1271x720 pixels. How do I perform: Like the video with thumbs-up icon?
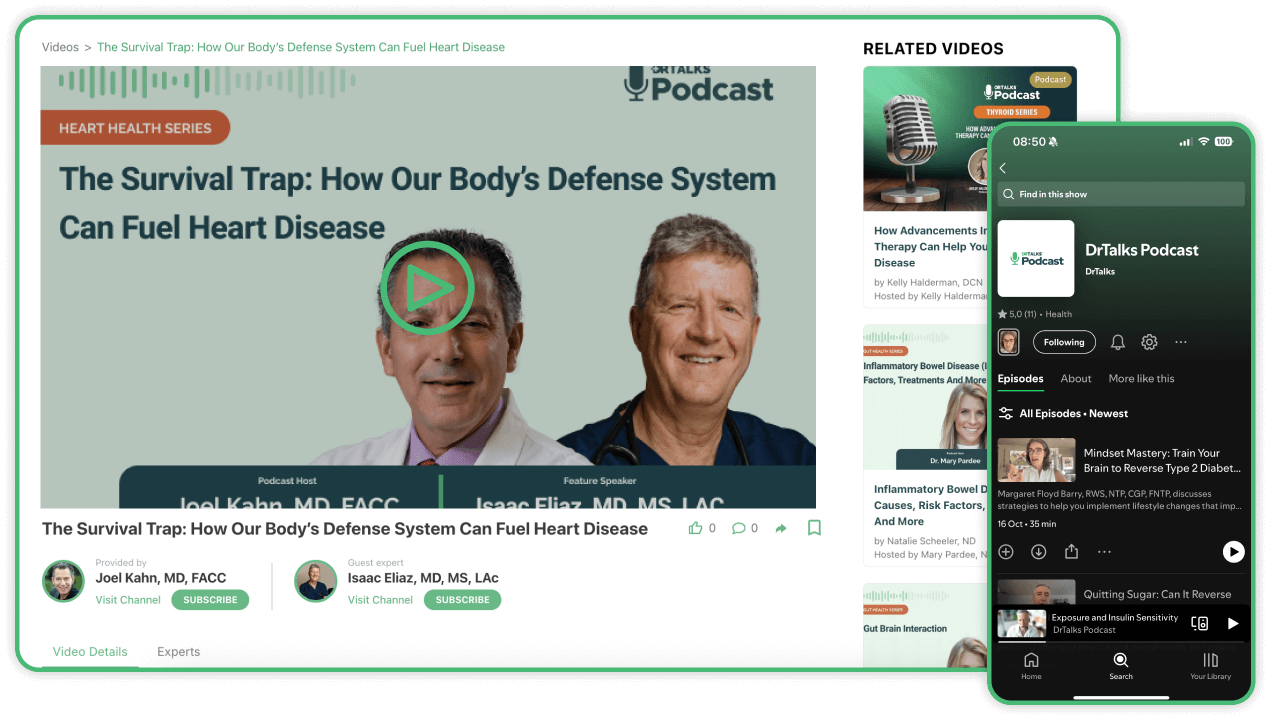[x=696, y=528]
